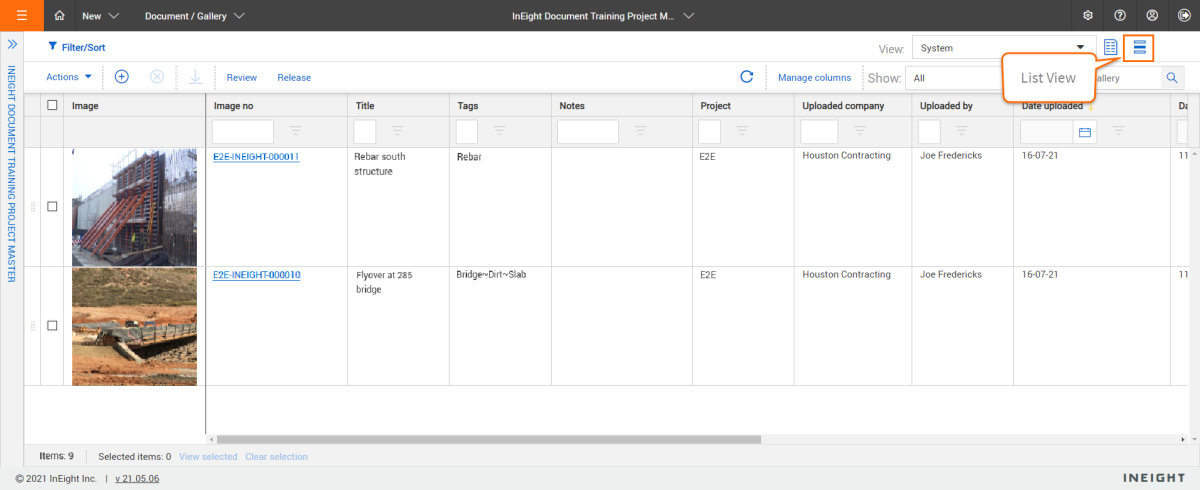Check the box for Flyover at 285 bridge row

tap(53, 326)
